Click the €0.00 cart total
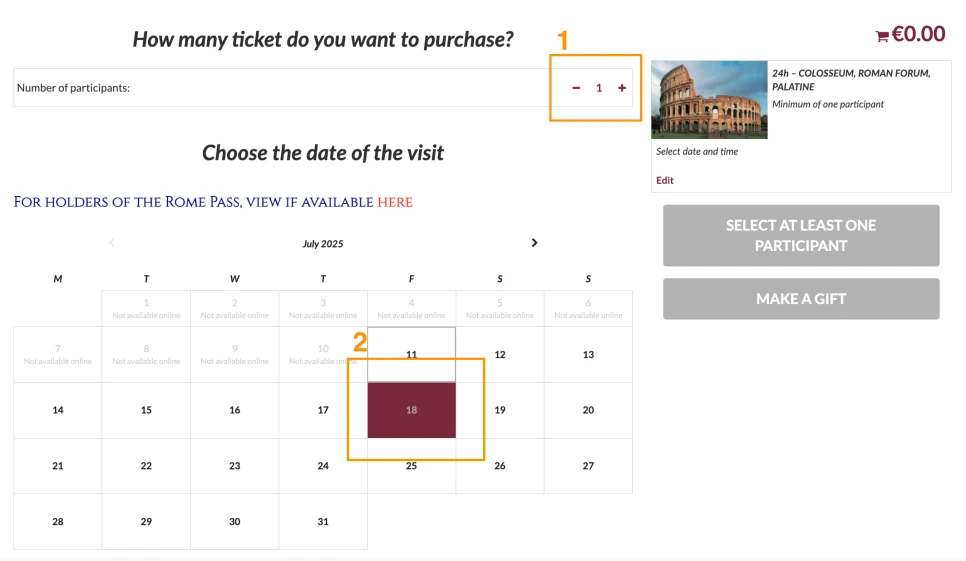966x561 pixels. 918,34
